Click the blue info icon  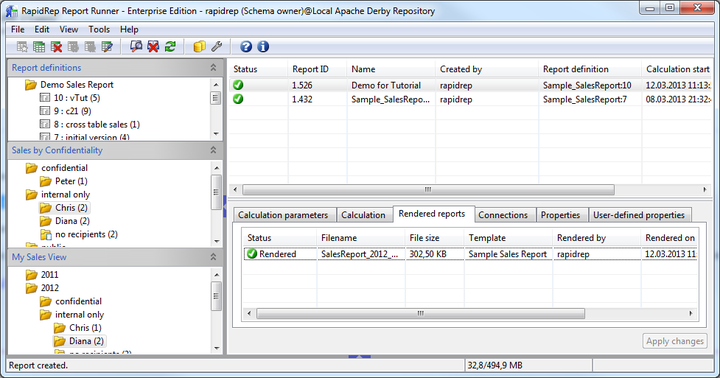263,46
